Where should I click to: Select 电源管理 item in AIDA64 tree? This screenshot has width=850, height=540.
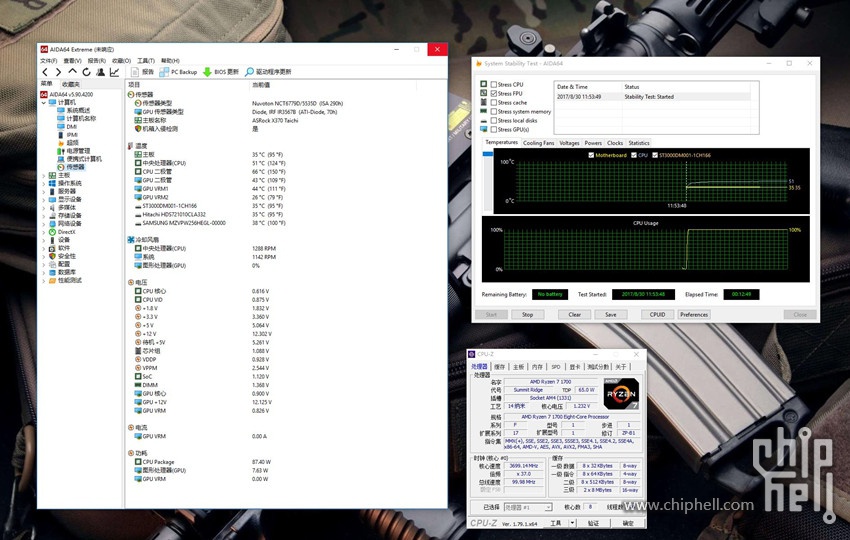[74, 151]
